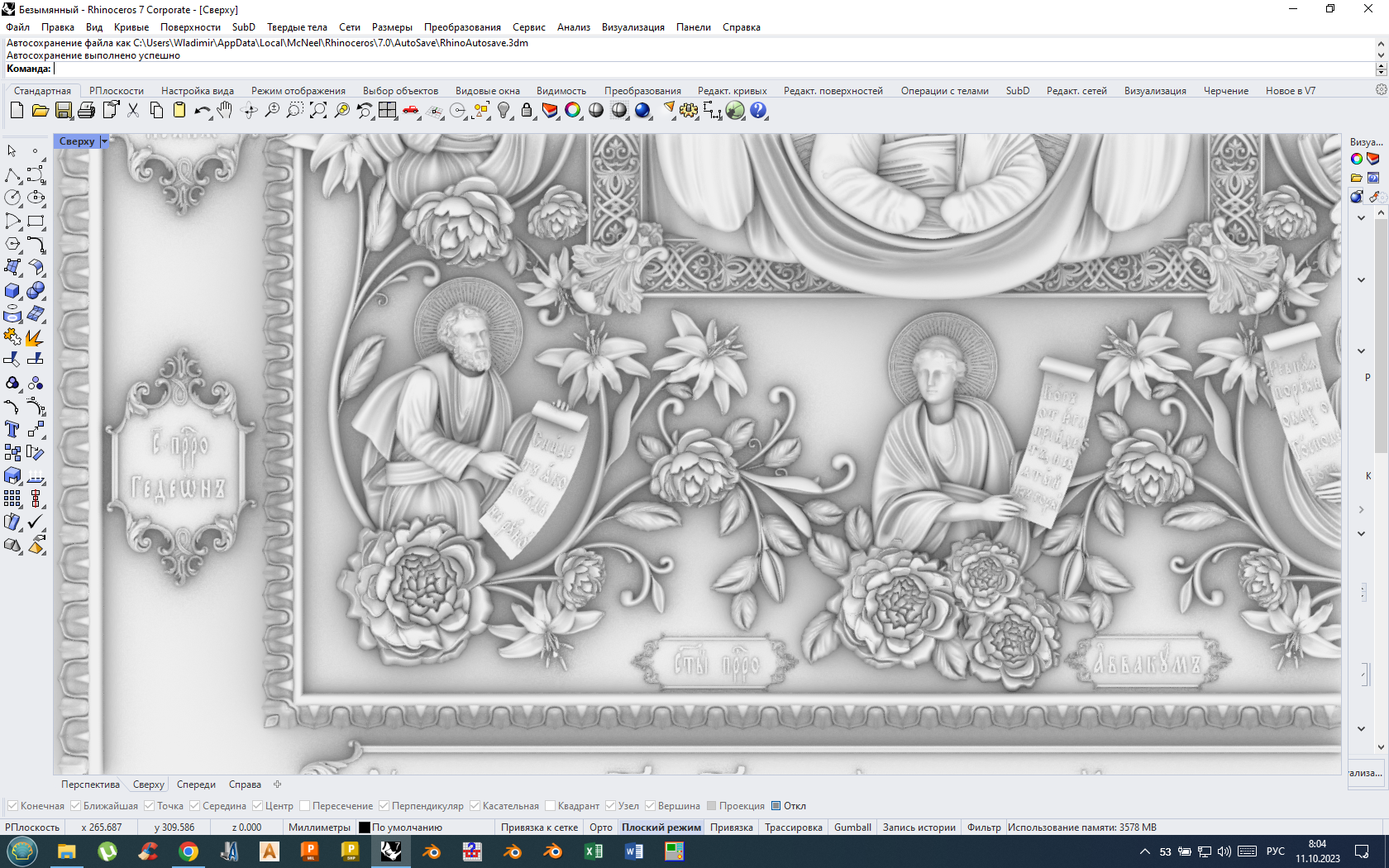The image size is (1389, 868).
Task: Click the light bulb Hide objects icon
Action: [x=504, y=110]
